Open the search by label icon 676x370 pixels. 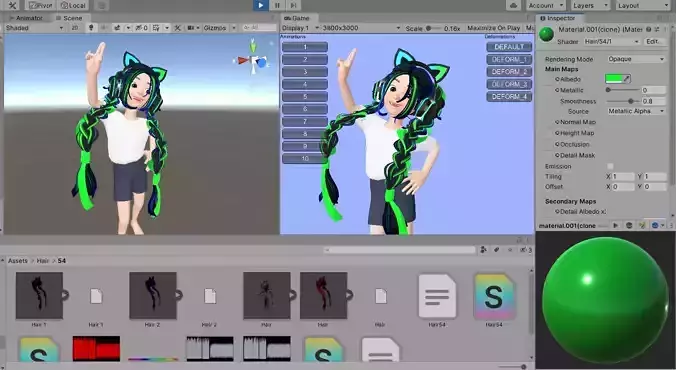click(496, 250)
